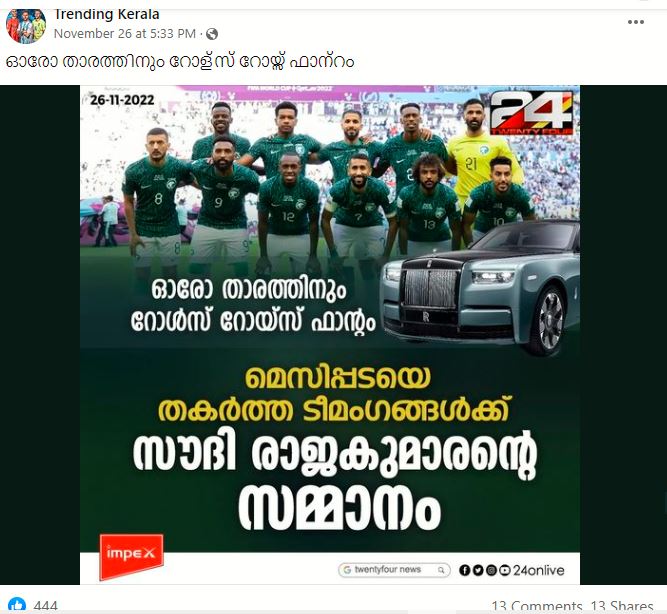Viewport: 667px width, 614px height.
Task: Open the Trending Kerala page name
Action: 107,14
